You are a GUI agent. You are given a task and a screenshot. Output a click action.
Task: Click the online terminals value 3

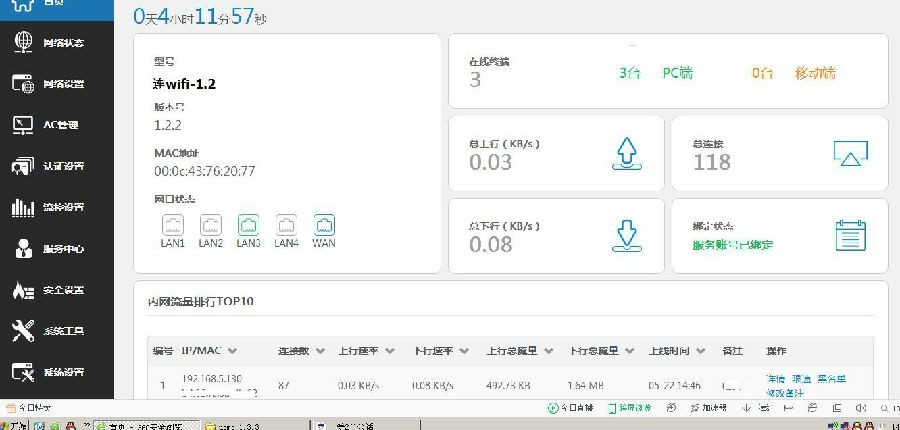[x=475, y=80]
